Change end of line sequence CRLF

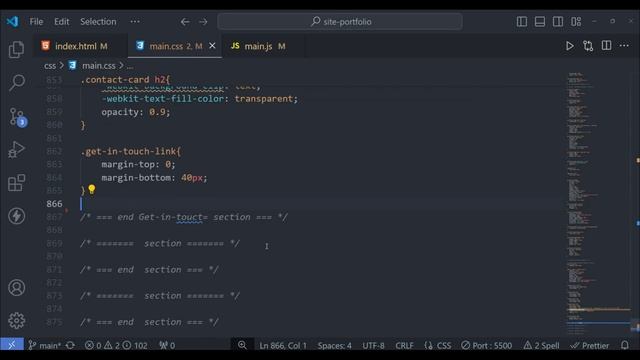click(x=404, y=345)
